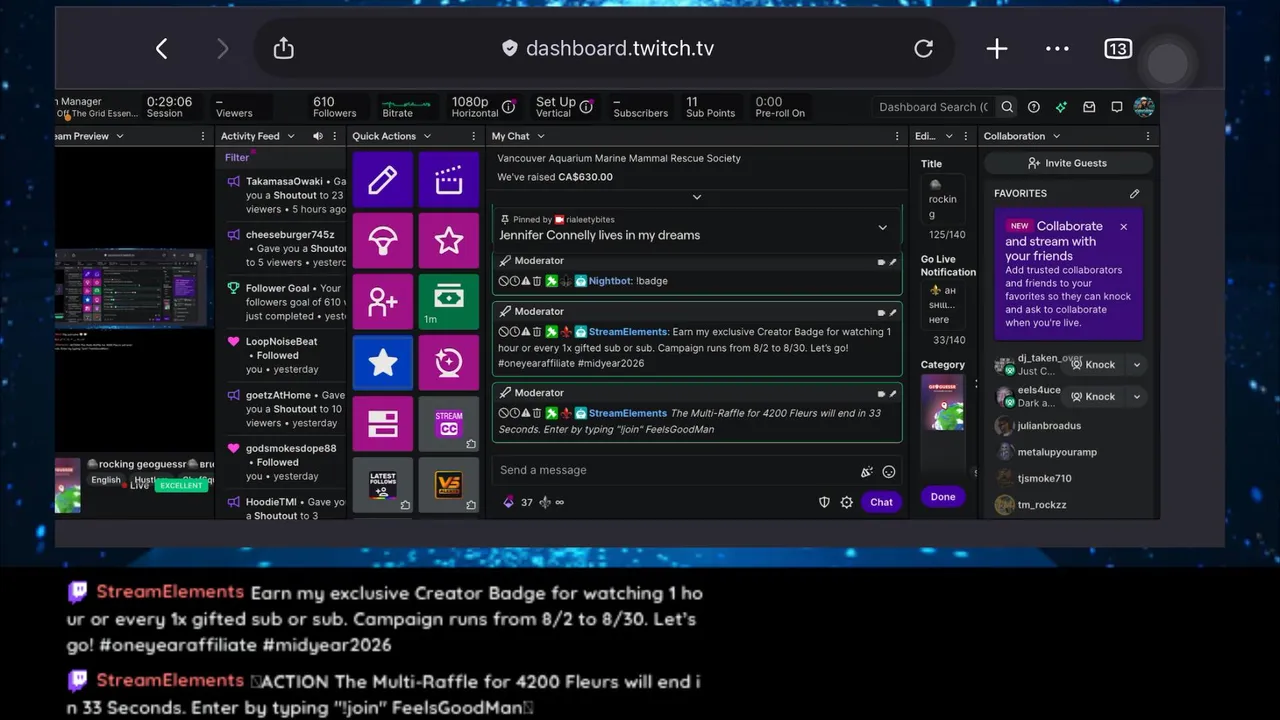
Task: Open the Activity Feed Filter link
Action: tap(237, 157)
